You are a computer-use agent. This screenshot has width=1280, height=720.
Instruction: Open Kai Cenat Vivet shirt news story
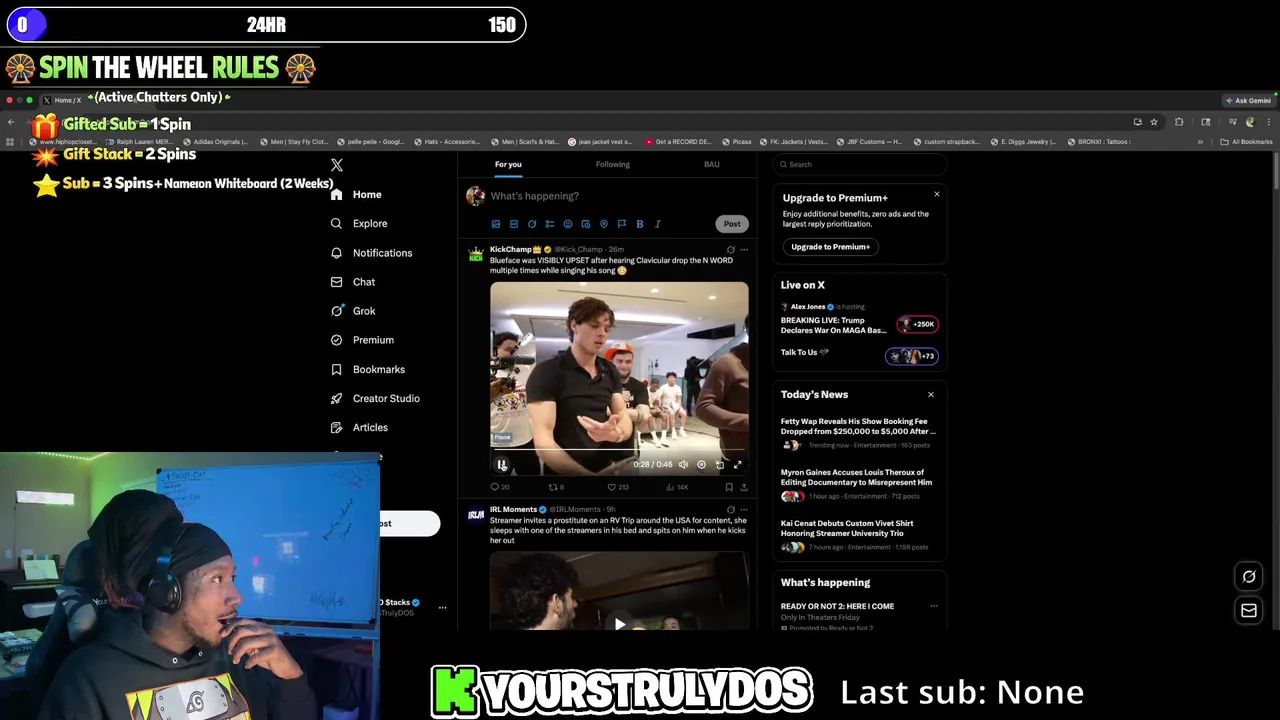(858, 534)
